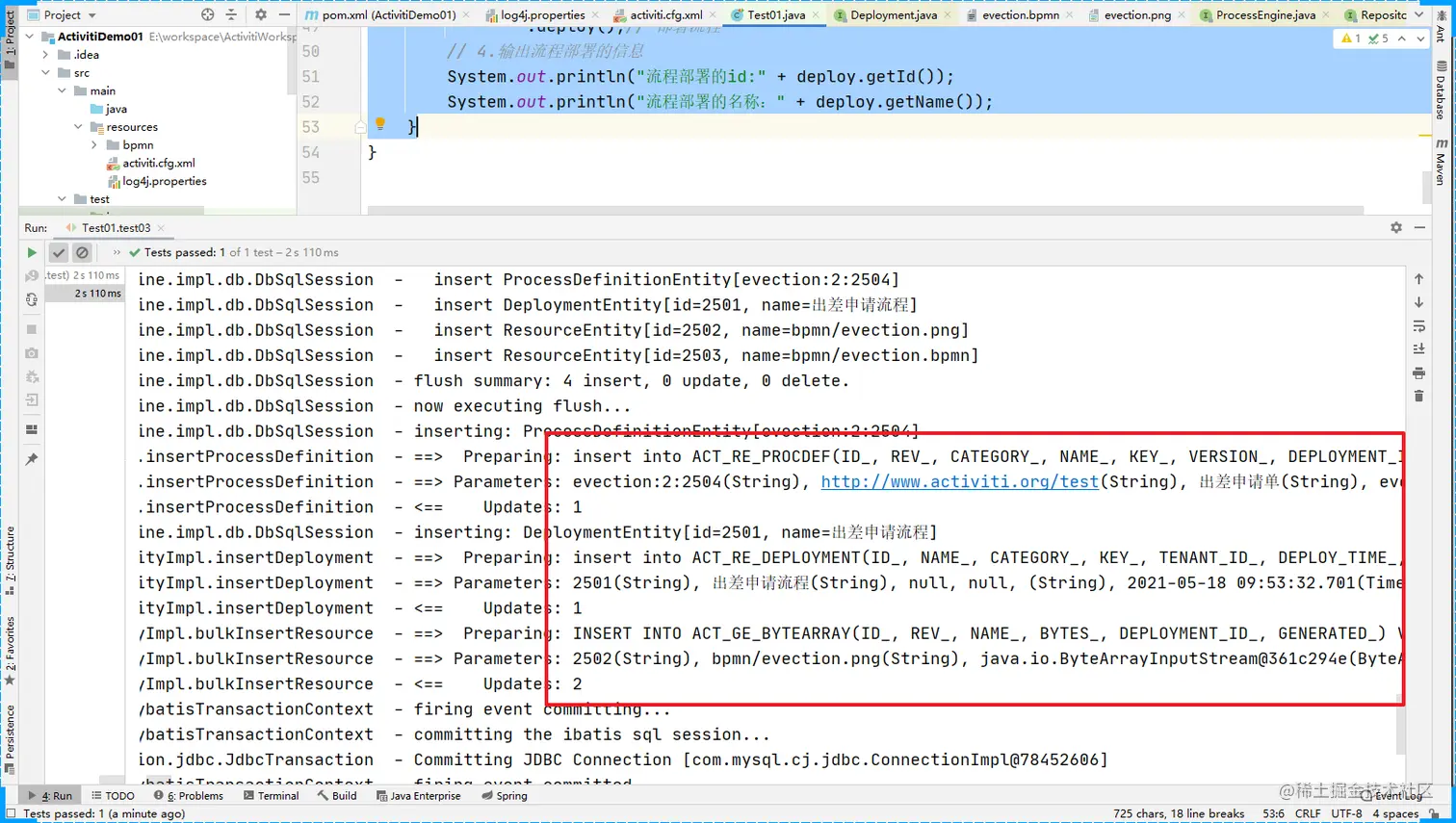Hide the Run tool window
Image resolution: width=1456 pixels, height=823 pixels.
click(1419, 228)
